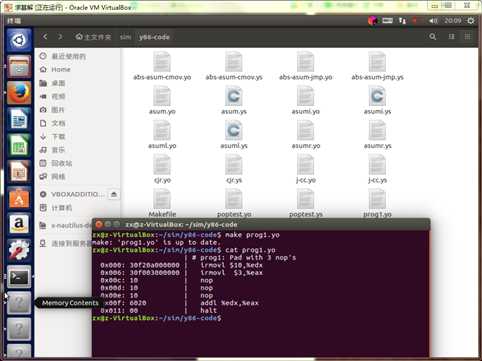Select file asuml.yo

point(162,134)
